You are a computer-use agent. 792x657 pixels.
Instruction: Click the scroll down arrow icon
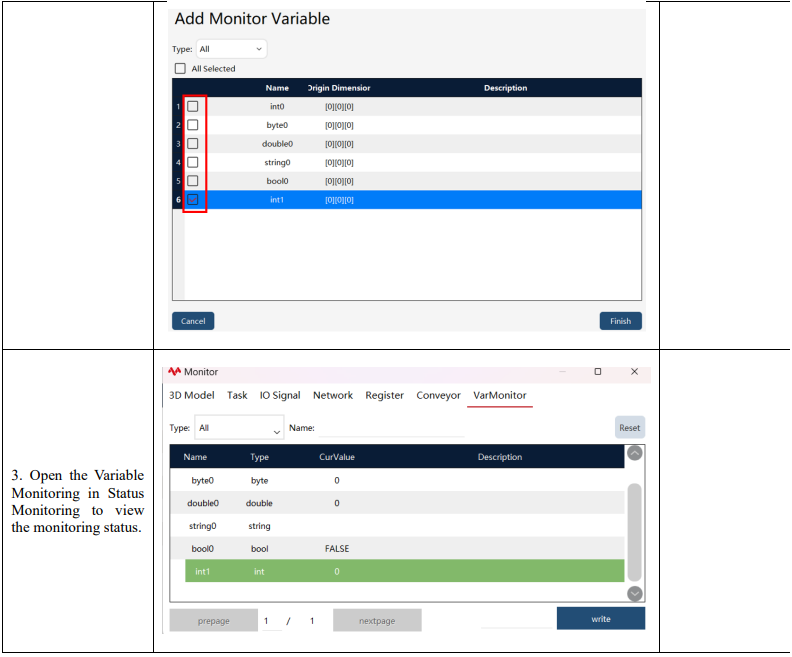[x=634, y=593]
